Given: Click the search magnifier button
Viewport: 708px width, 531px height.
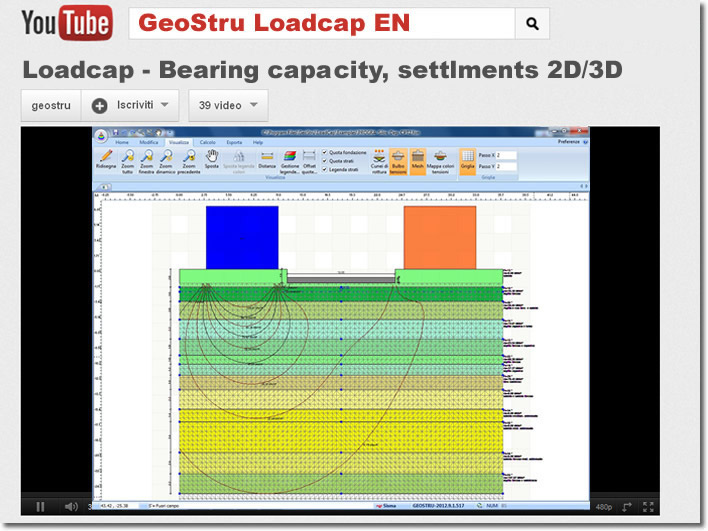Looking at the screenshot, I should pyautogui.click(x=532, y=23).
